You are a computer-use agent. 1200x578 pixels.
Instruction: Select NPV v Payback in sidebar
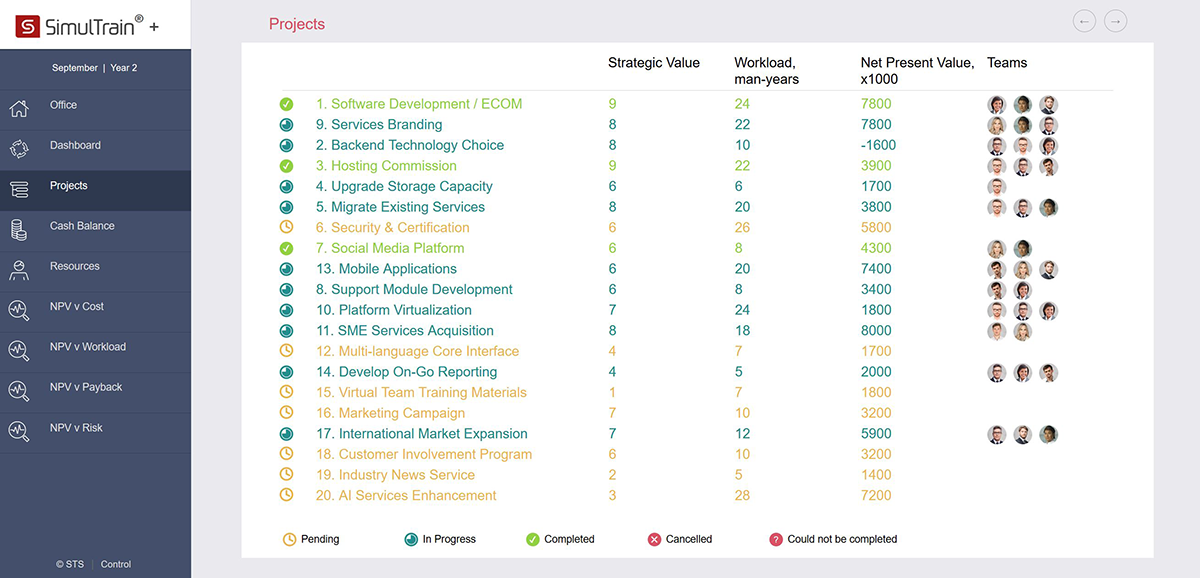[x=86, y=387]
